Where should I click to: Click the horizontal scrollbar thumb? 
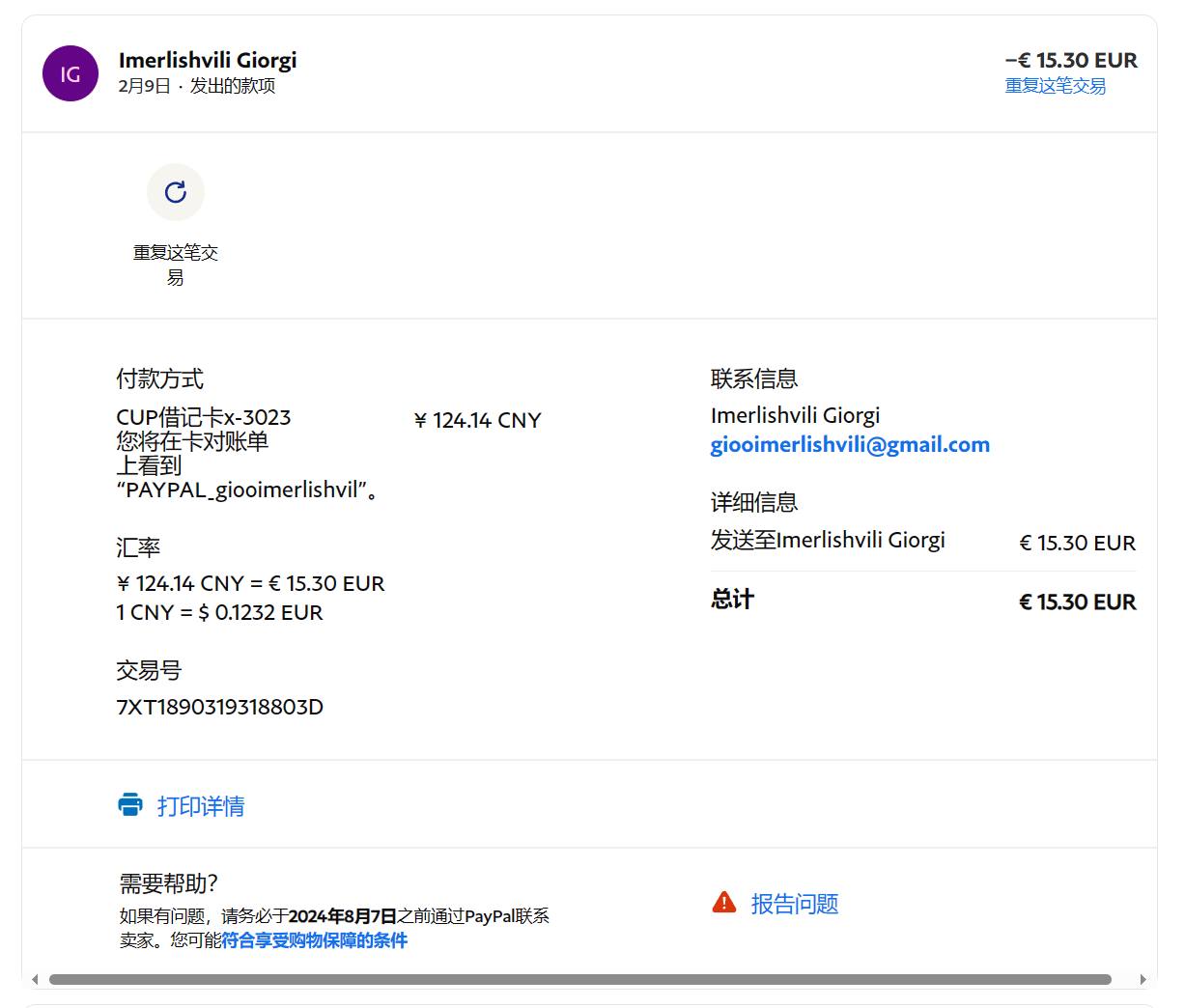tap(579, 979)
